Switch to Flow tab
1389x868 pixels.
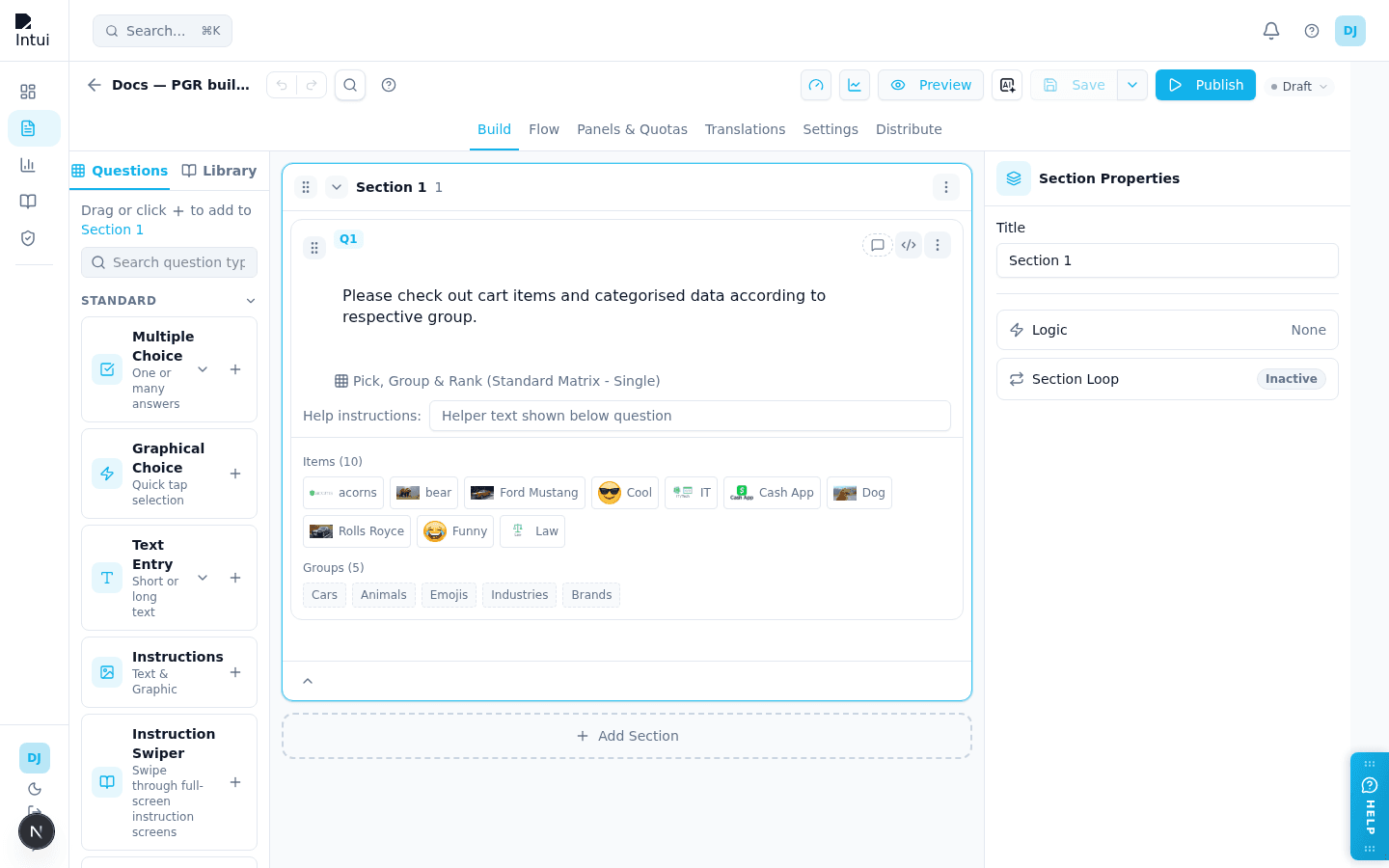(544, 129)
